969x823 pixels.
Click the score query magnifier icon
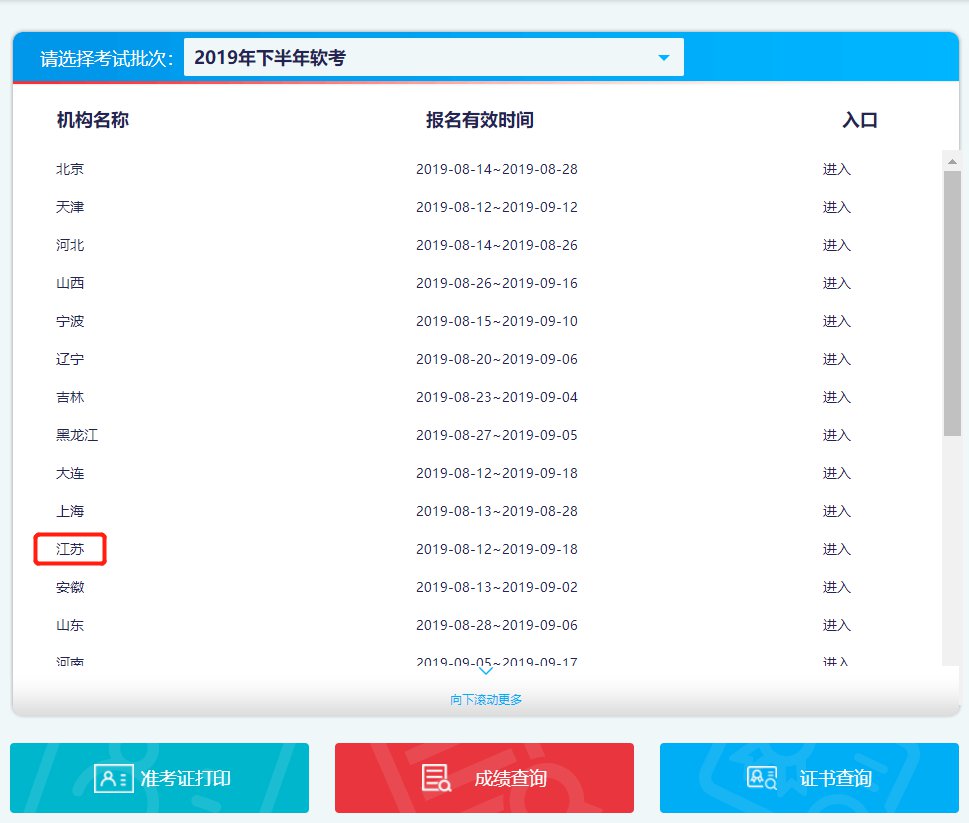pos(436,778)
